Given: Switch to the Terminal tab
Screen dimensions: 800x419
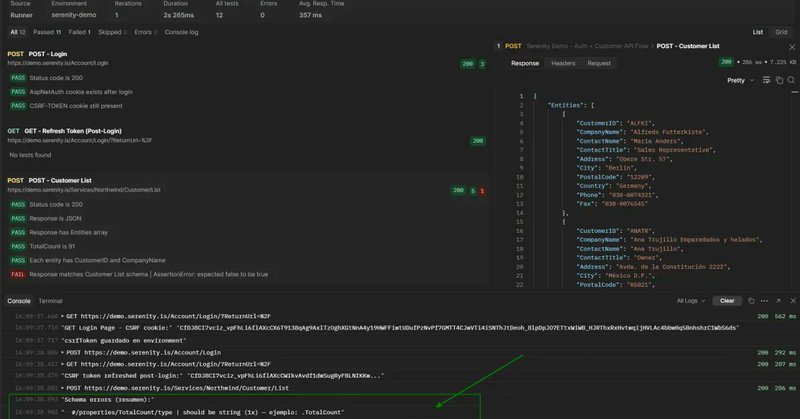Looking at the screenshot, I should pyautogui.click(x=51, y=300).
